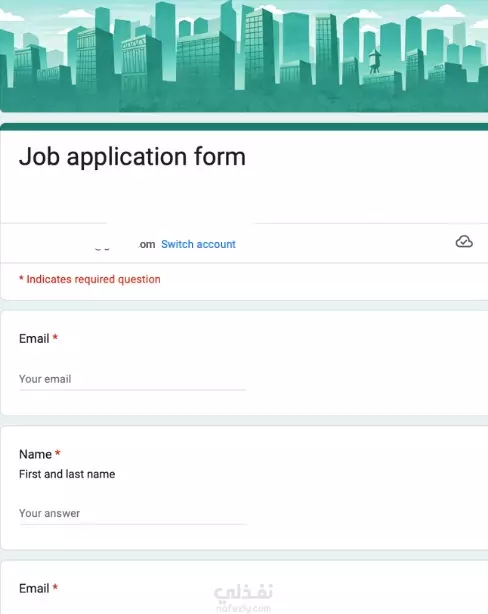
Task: Select the Job application form title
Action: [132, 157]
